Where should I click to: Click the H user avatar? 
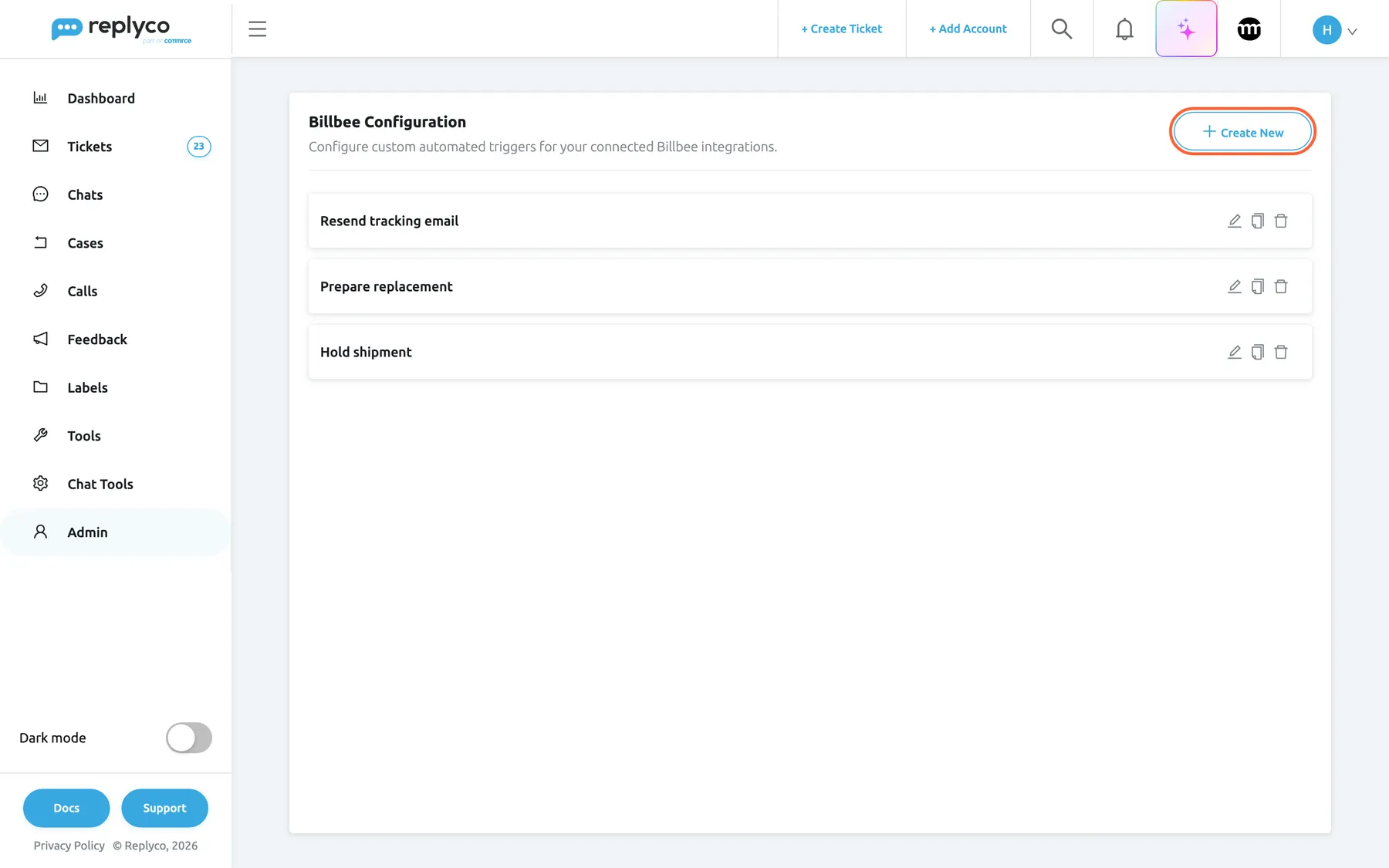pos(1326,29)
